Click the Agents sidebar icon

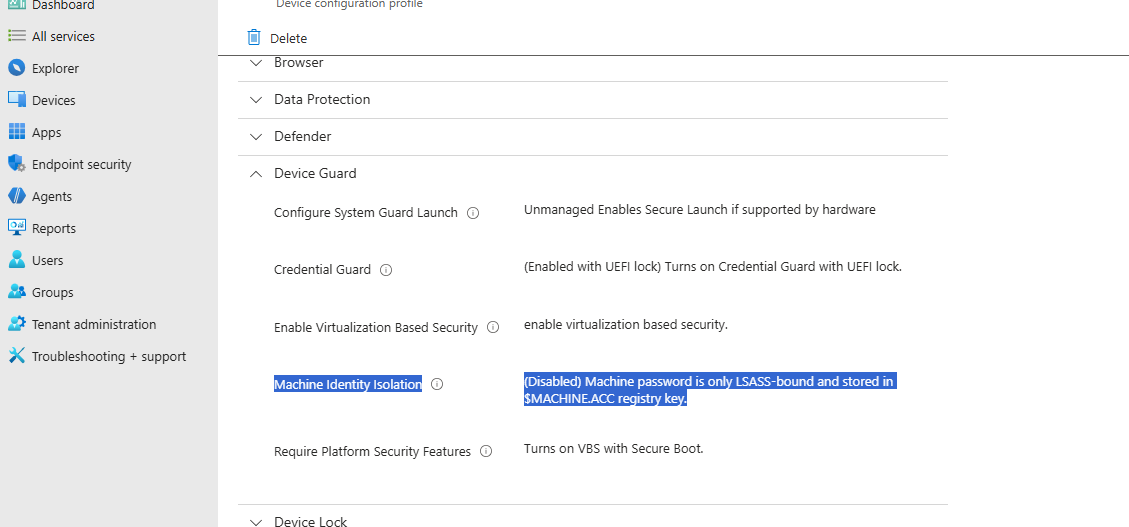click(17, 196)
